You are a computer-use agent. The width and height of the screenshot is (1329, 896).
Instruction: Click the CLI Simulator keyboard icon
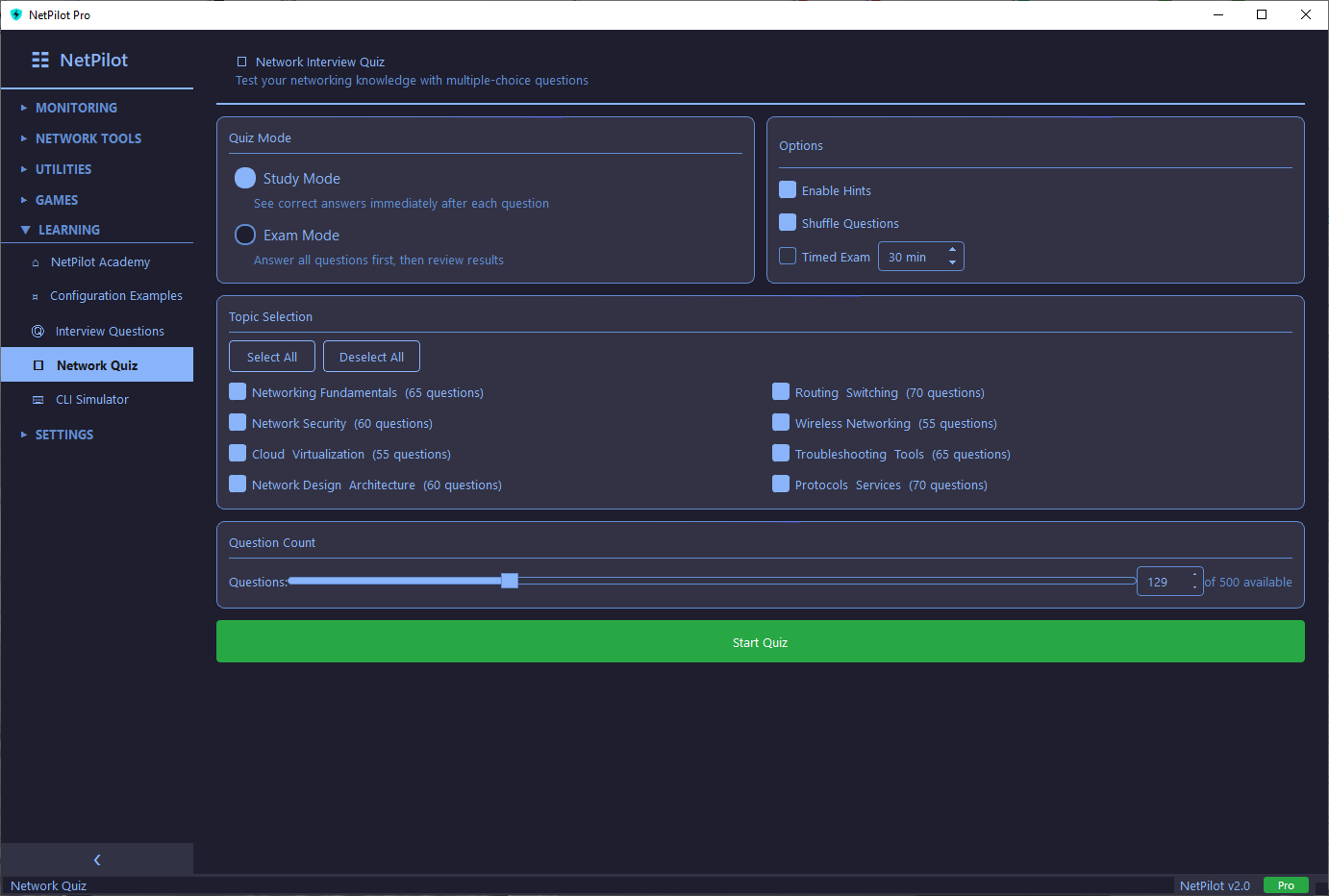point(38,400)
